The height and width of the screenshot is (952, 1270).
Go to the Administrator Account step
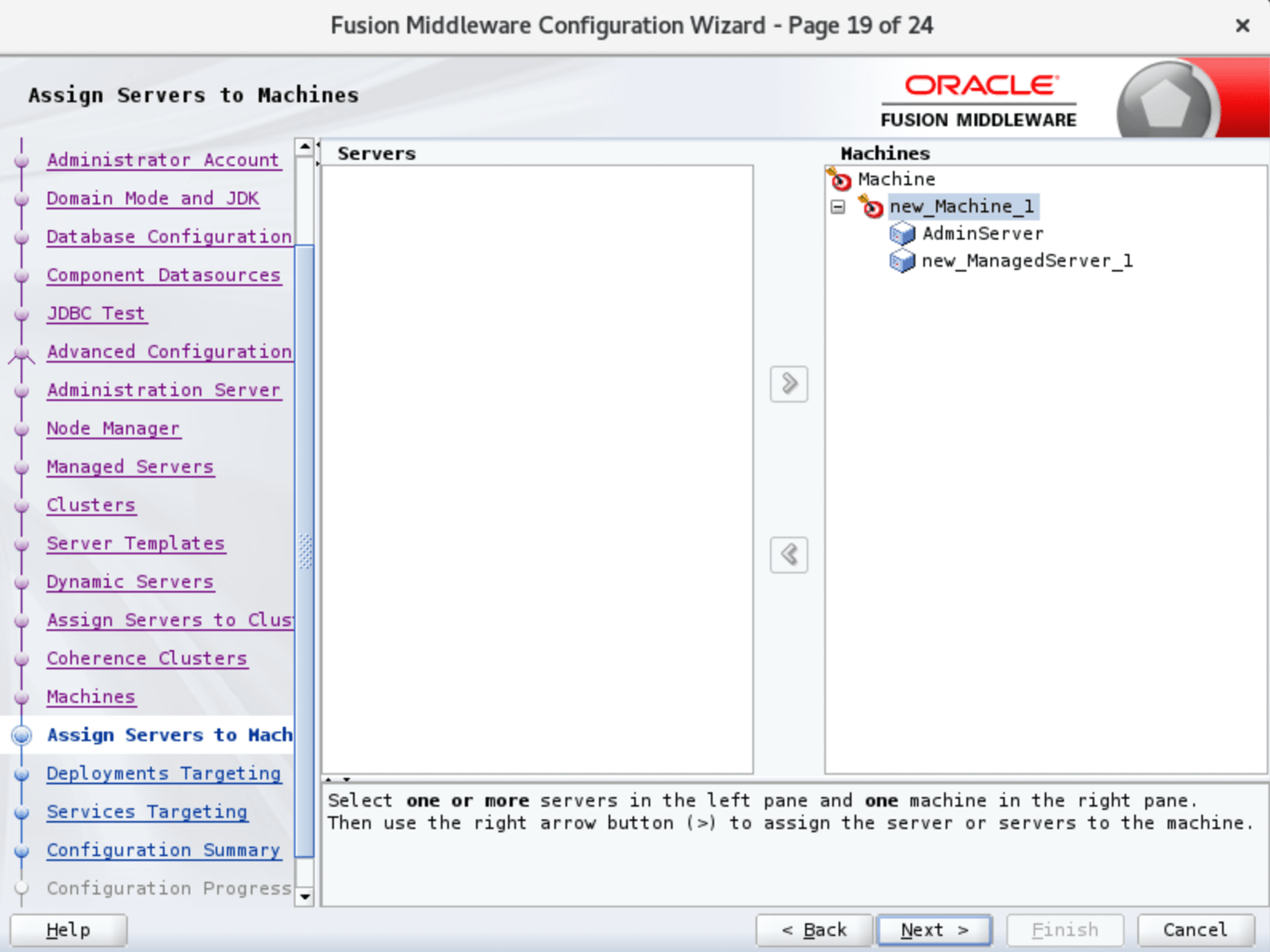[162, 160]
